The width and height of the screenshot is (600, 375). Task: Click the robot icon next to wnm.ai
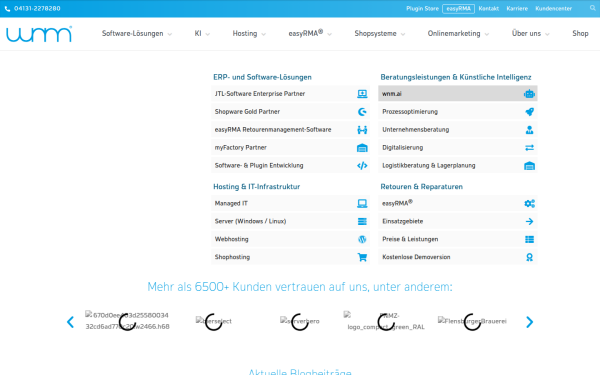529,94
